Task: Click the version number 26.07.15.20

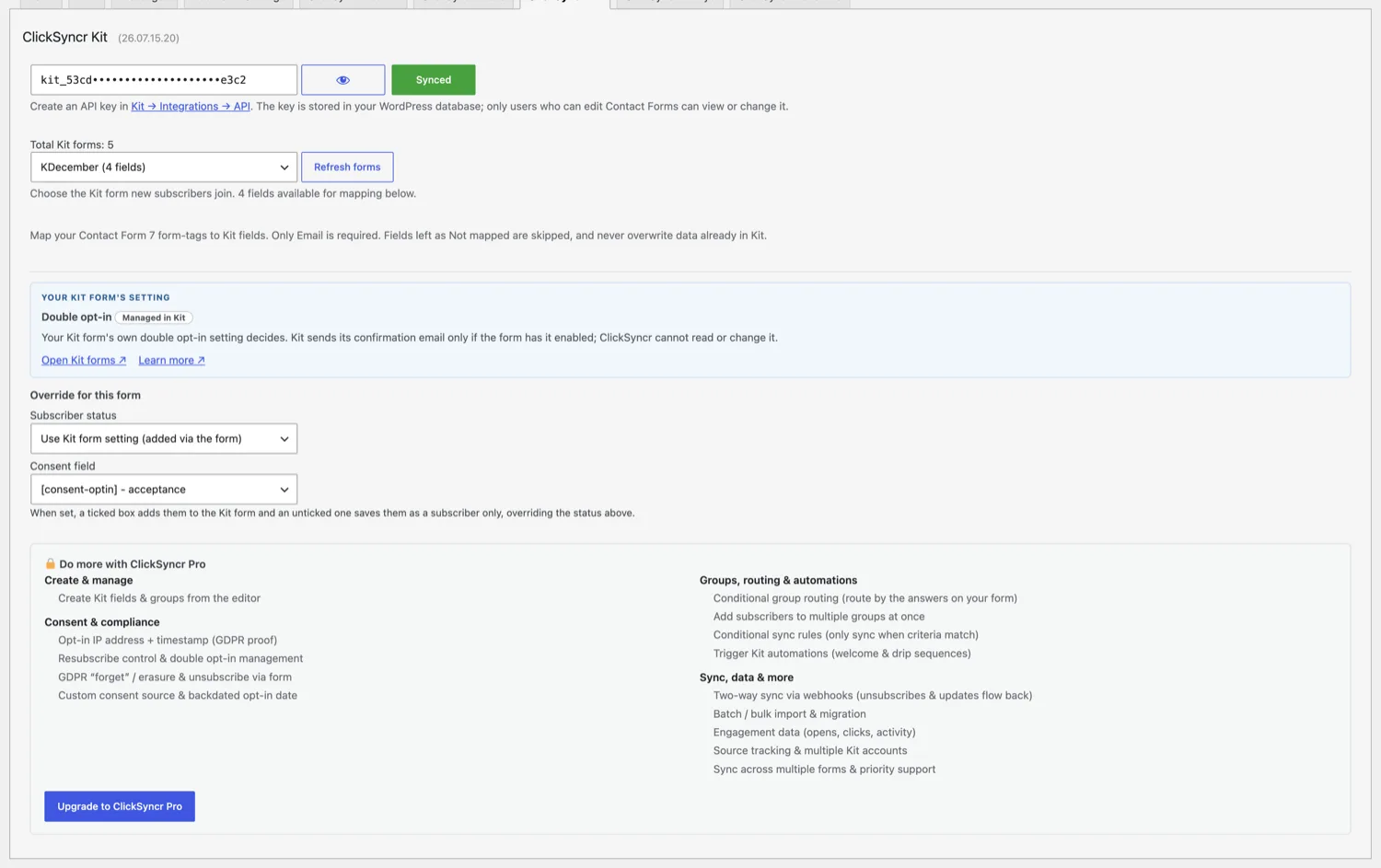Action: [x=148, y=39]
